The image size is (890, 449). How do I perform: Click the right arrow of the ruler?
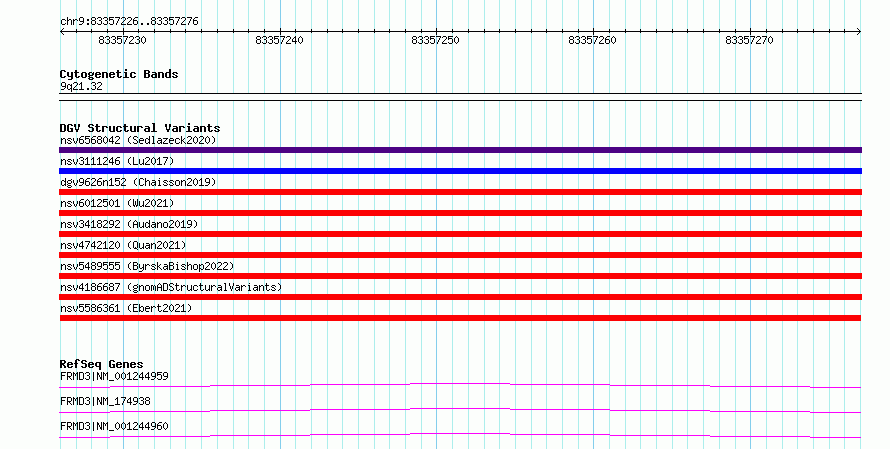click(859, 32)
